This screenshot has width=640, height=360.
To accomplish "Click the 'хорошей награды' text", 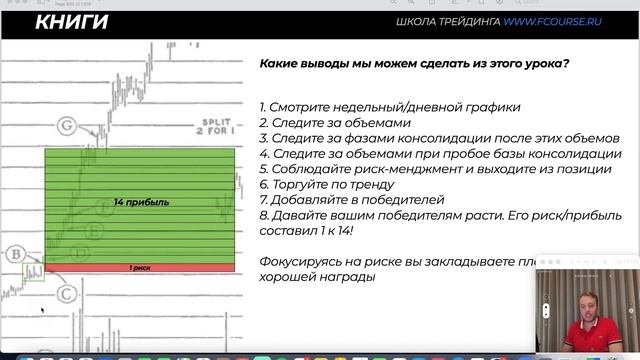I will [x=317, y=277].
